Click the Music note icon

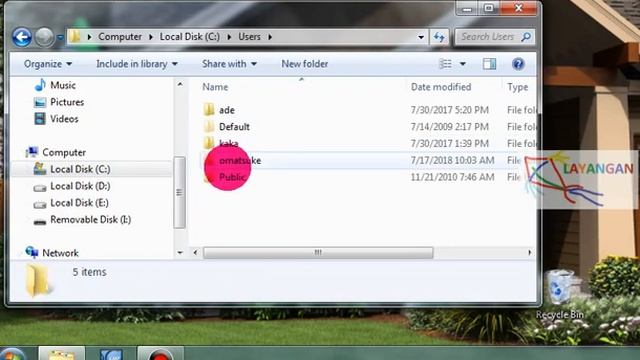point(40,85)
